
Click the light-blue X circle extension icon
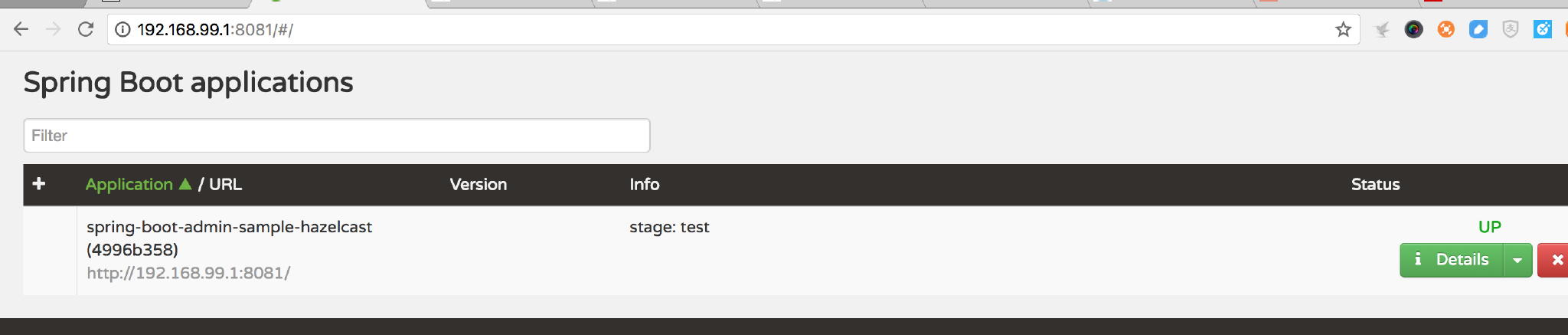click(x=1542, y=30)
